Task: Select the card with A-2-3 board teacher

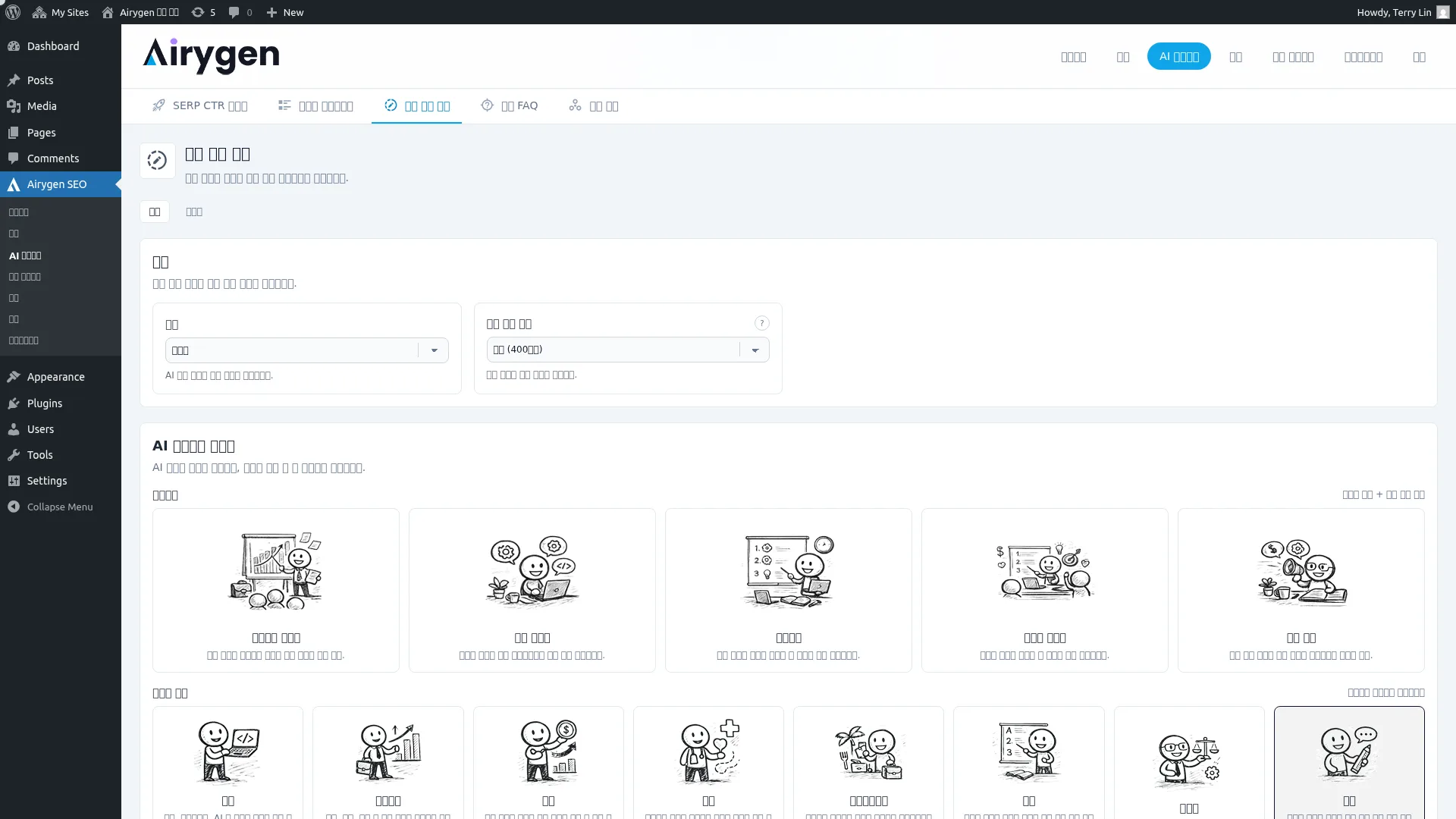Action: 1029,762
